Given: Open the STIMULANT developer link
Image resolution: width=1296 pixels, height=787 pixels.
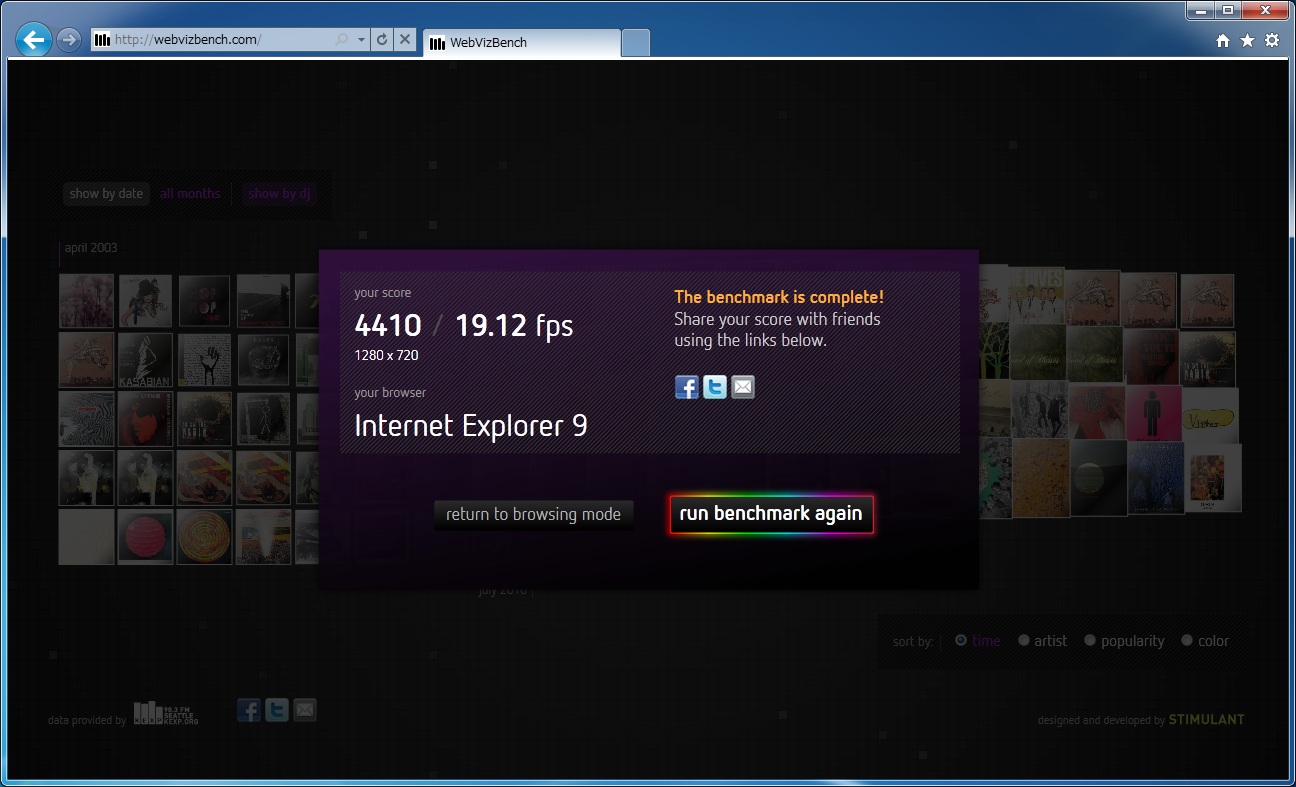Looking at the screenshot, I should pos(1206,720).
